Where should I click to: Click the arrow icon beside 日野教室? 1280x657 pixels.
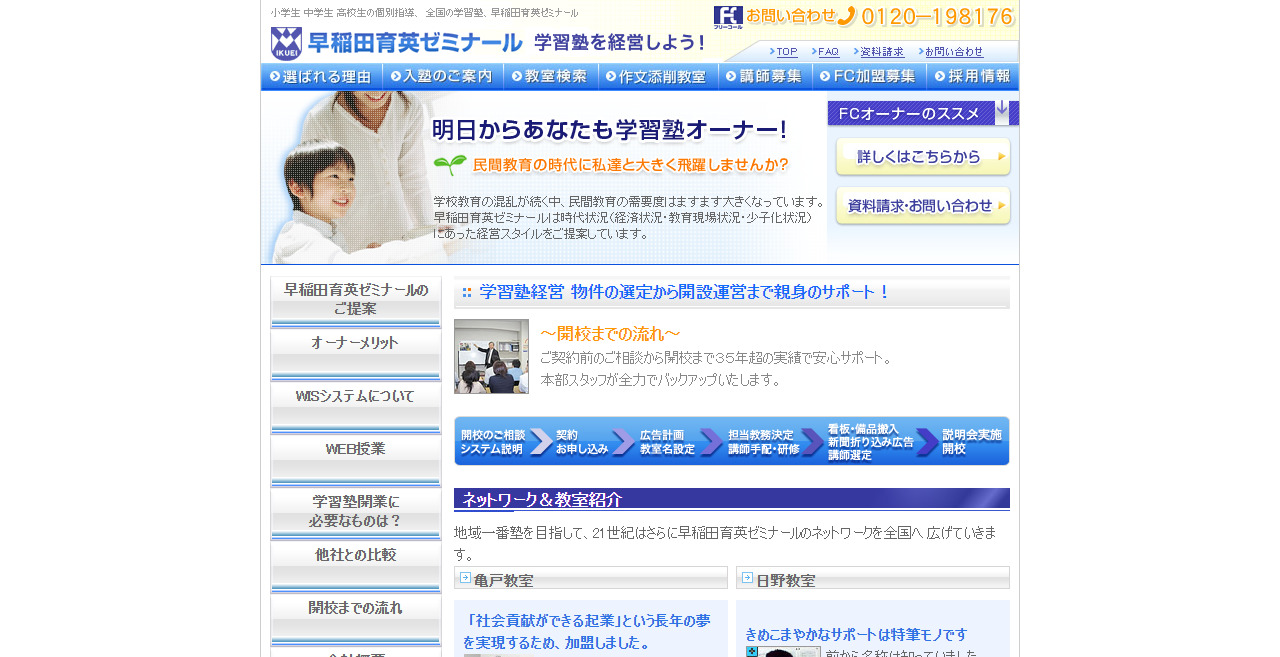tap(747, 577)
